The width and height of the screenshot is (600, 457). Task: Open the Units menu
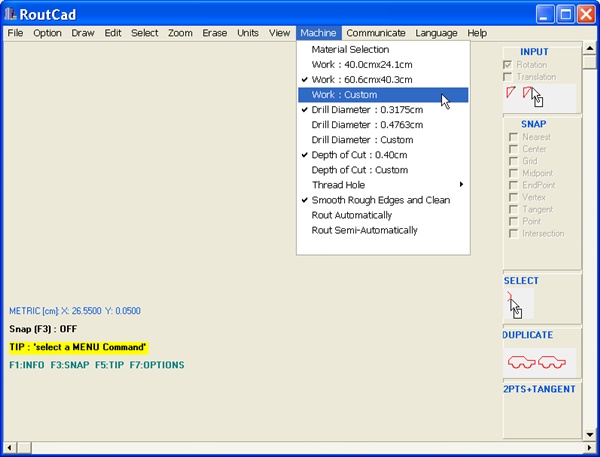248,33
